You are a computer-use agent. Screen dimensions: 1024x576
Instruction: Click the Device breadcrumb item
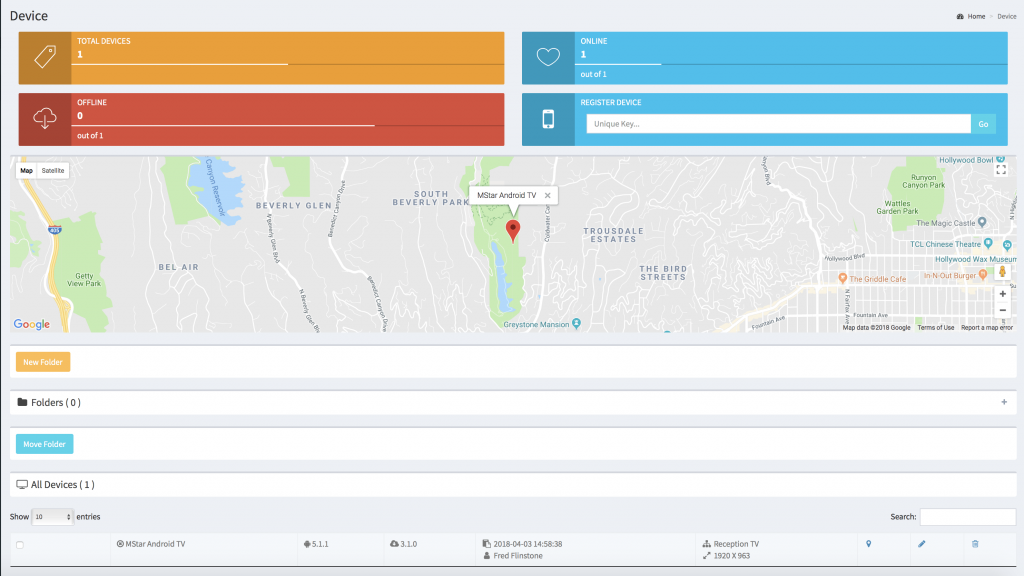tap(1006, 16)
